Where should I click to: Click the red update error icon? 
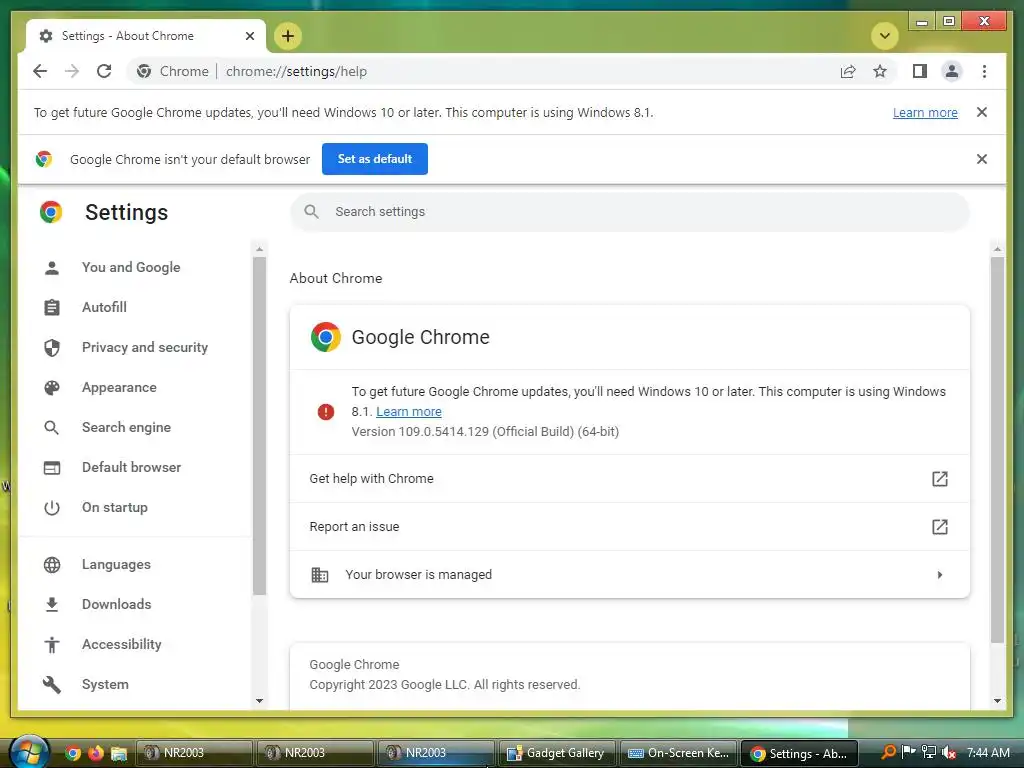coord(325,411)
